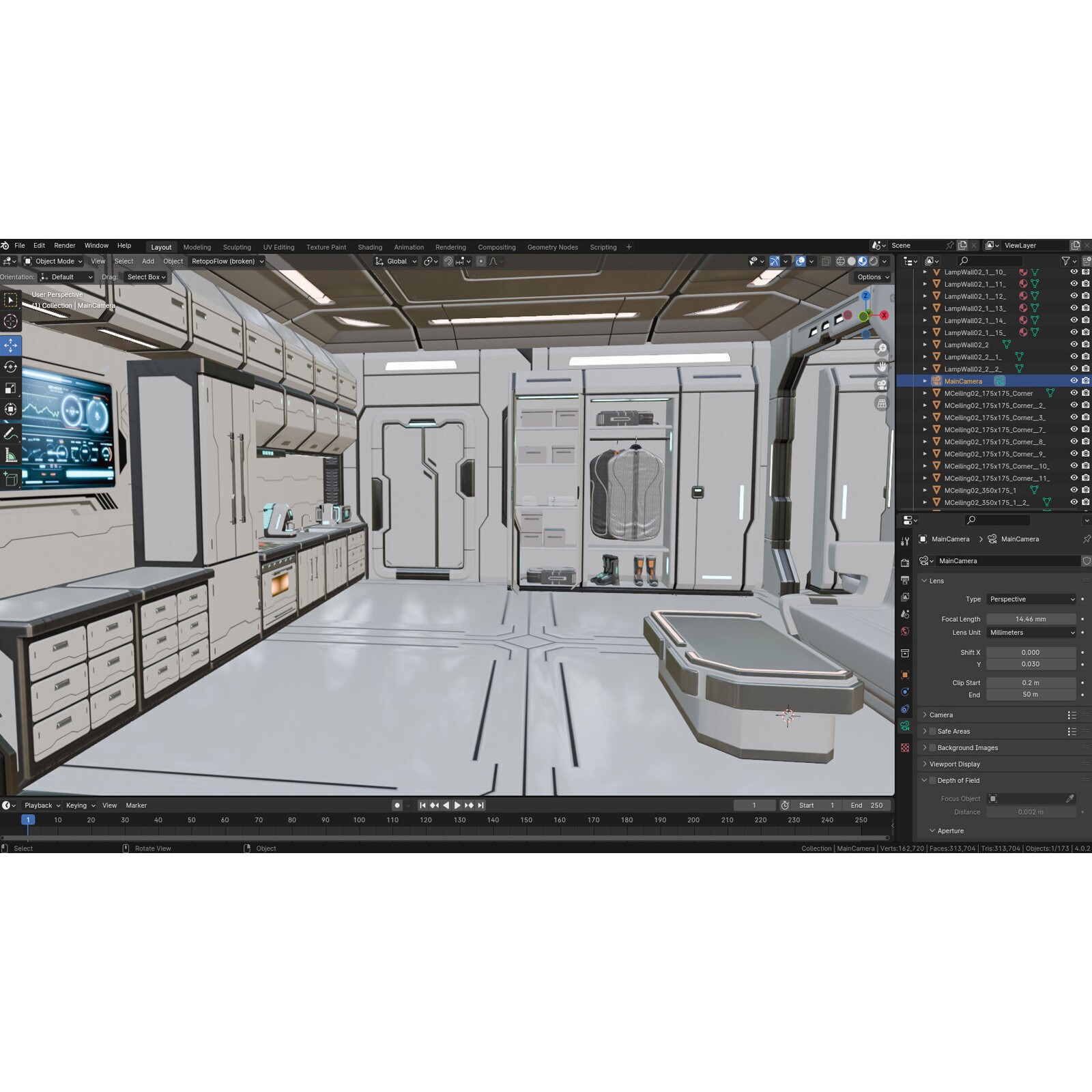Image resolution: width=1092 pixels, height=1092 pixels.
Task: Activate the Annotate tool
Action: coord(10,432)
